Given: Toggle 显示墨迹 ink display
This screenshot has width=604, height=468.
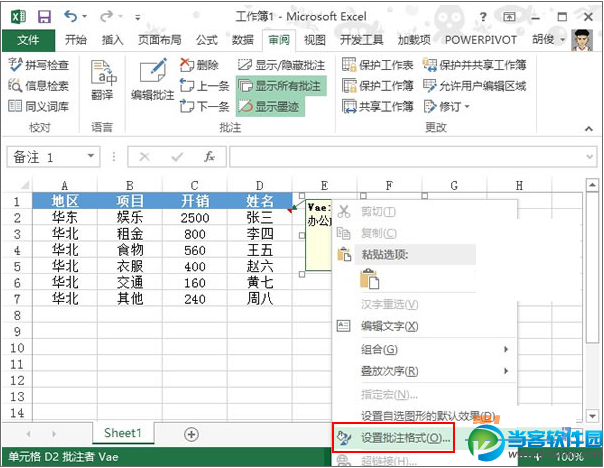Looking at the screenshot, I should click(270, 106).
